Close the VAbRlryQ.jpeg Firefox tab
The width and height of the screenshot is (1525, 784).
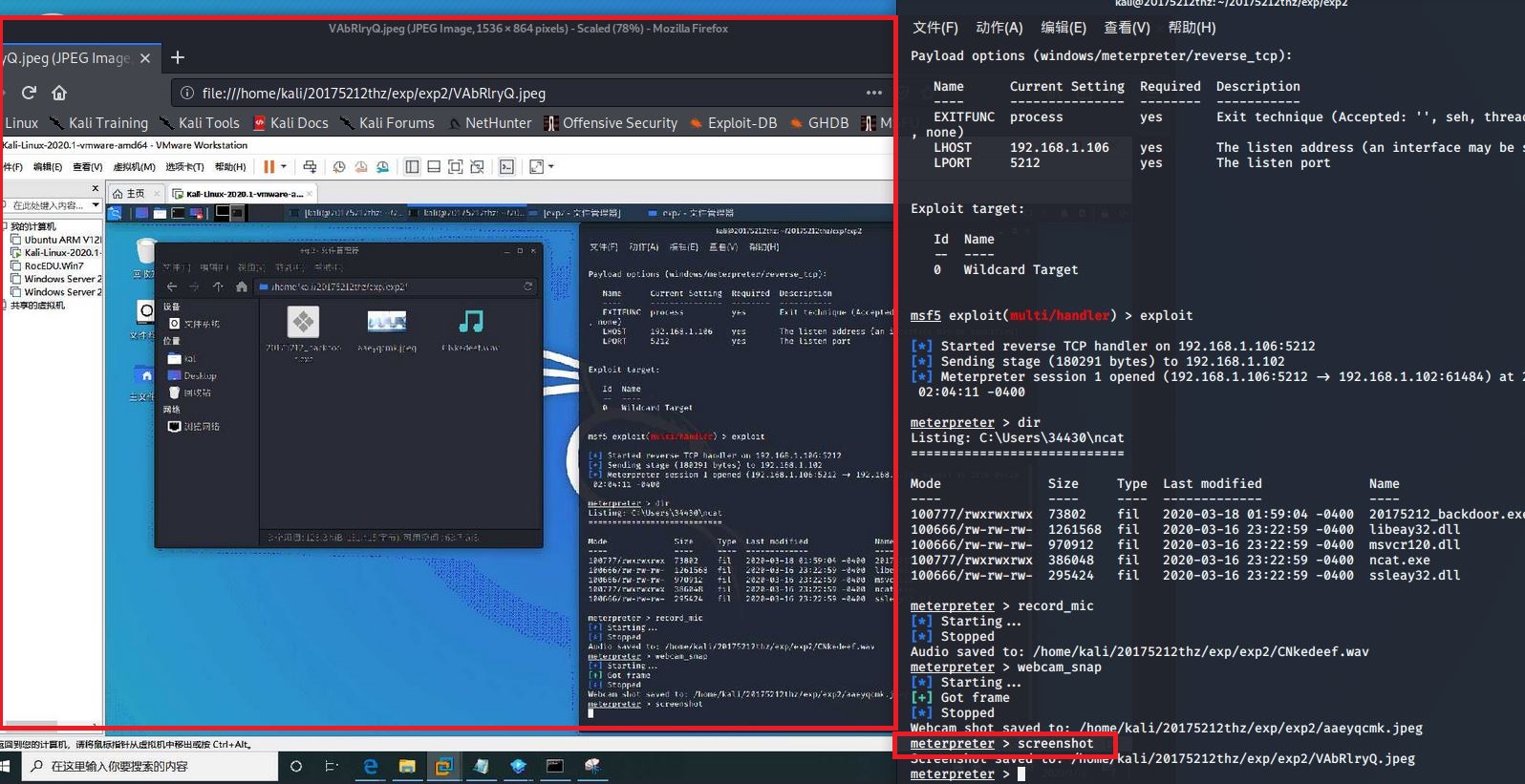(145, 58)
